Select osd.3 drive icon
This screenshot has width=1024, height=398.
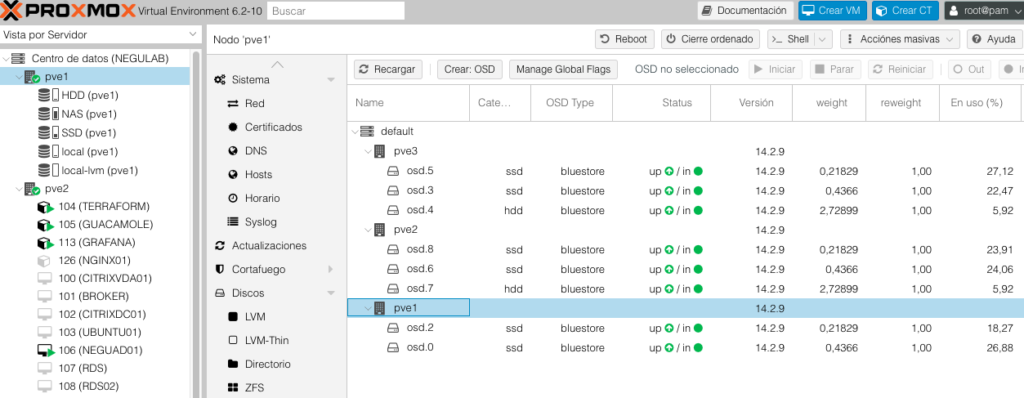click(392, 191)
